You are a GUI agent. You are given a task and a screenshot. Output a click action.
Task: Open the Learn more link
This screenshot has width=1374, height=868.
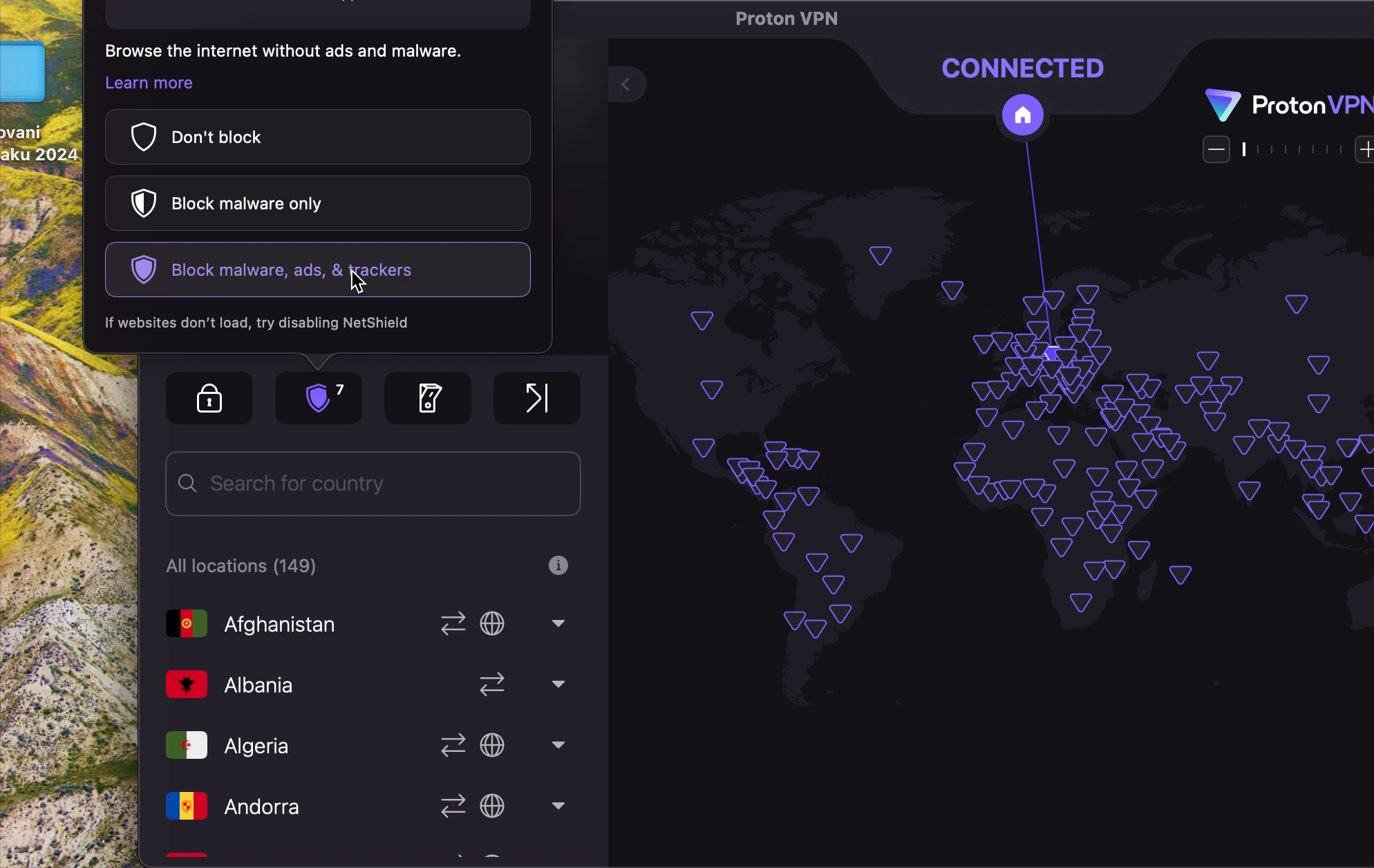(149, 83)
